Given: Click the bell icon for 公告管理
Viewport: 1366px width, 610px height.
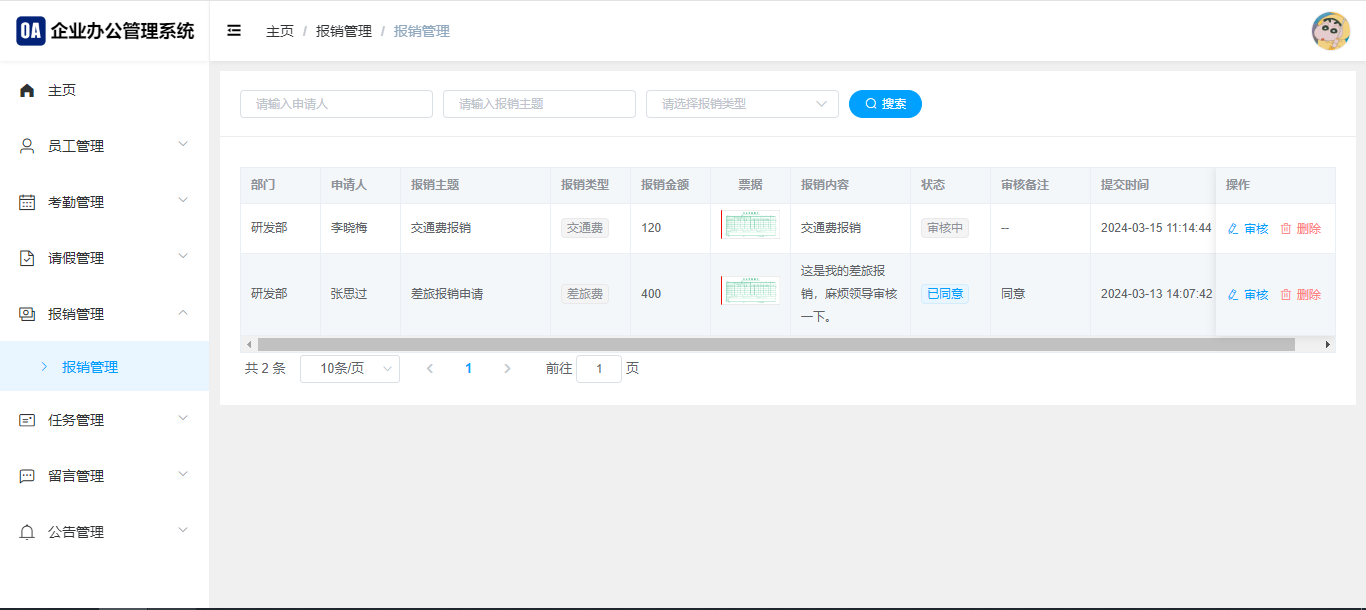Looking at the screenshot, I should (27, 533).
